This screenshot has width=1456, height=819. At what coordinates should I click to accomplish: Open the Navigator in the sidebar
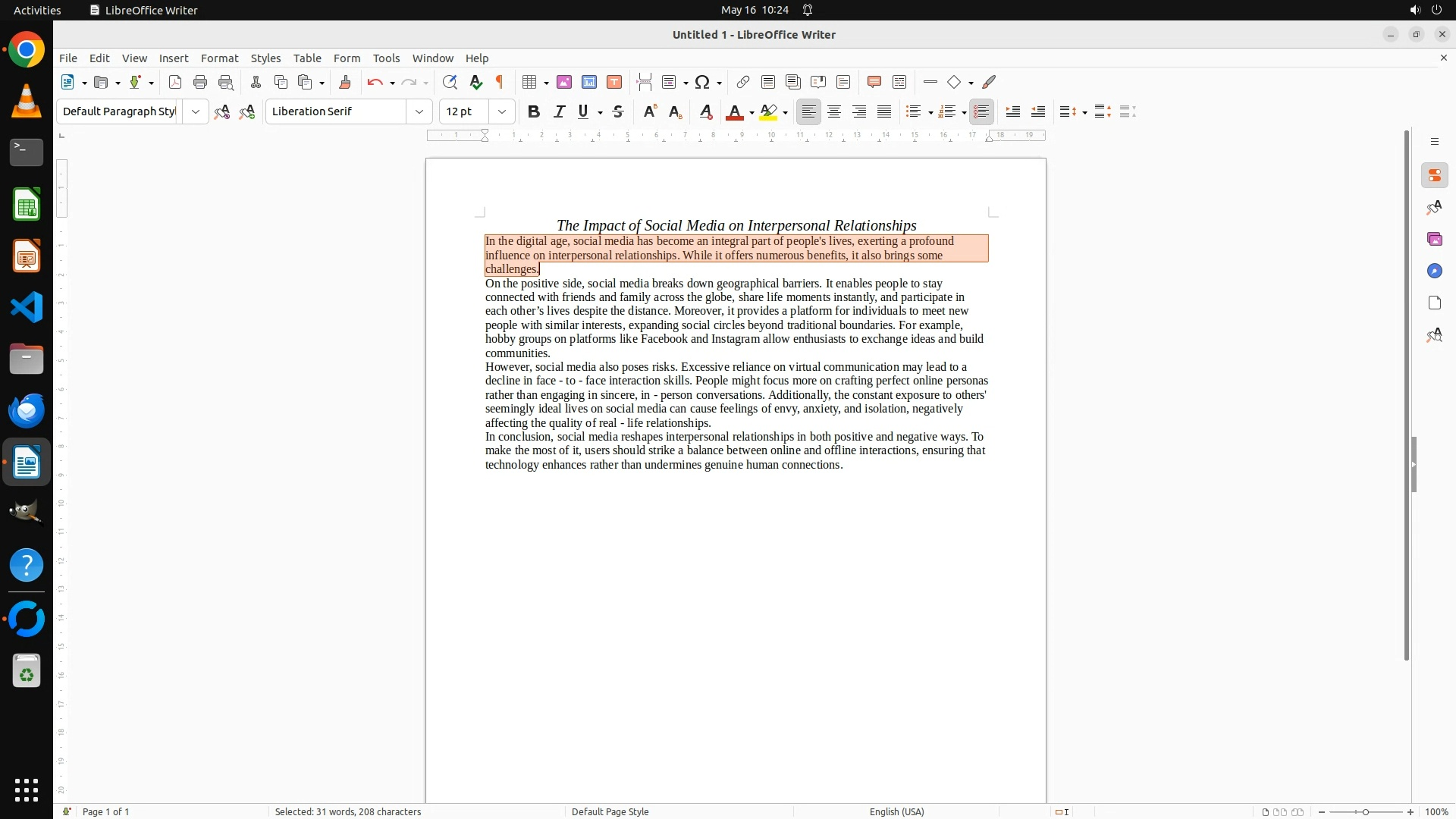1434,271
